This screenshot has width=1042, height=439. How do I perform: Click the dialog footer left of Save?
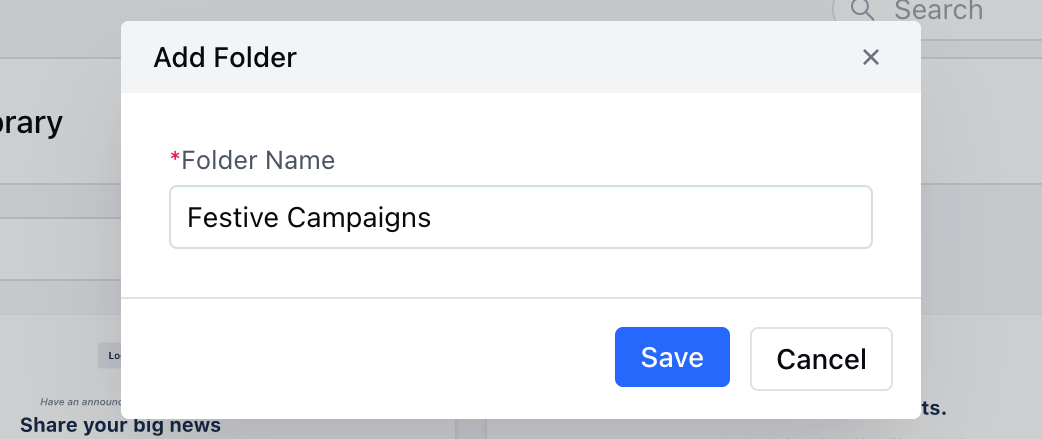(365, 357)
